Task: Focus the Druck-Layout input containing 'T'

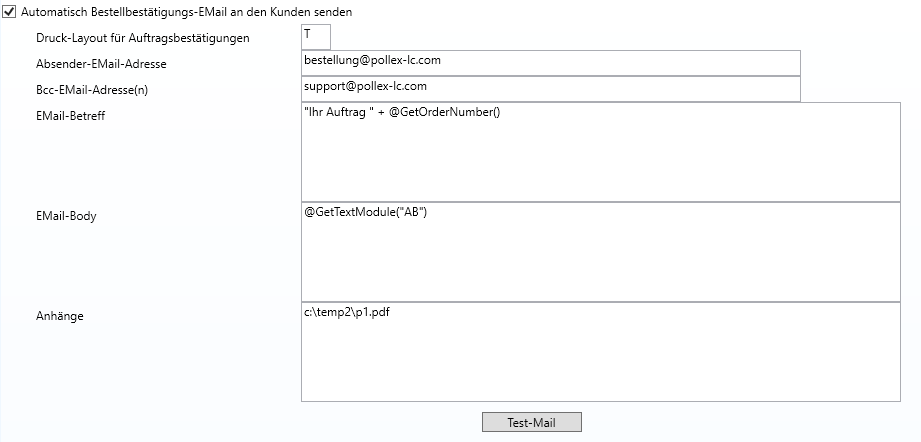Action: pyautogui.click(x=315, y=37)
